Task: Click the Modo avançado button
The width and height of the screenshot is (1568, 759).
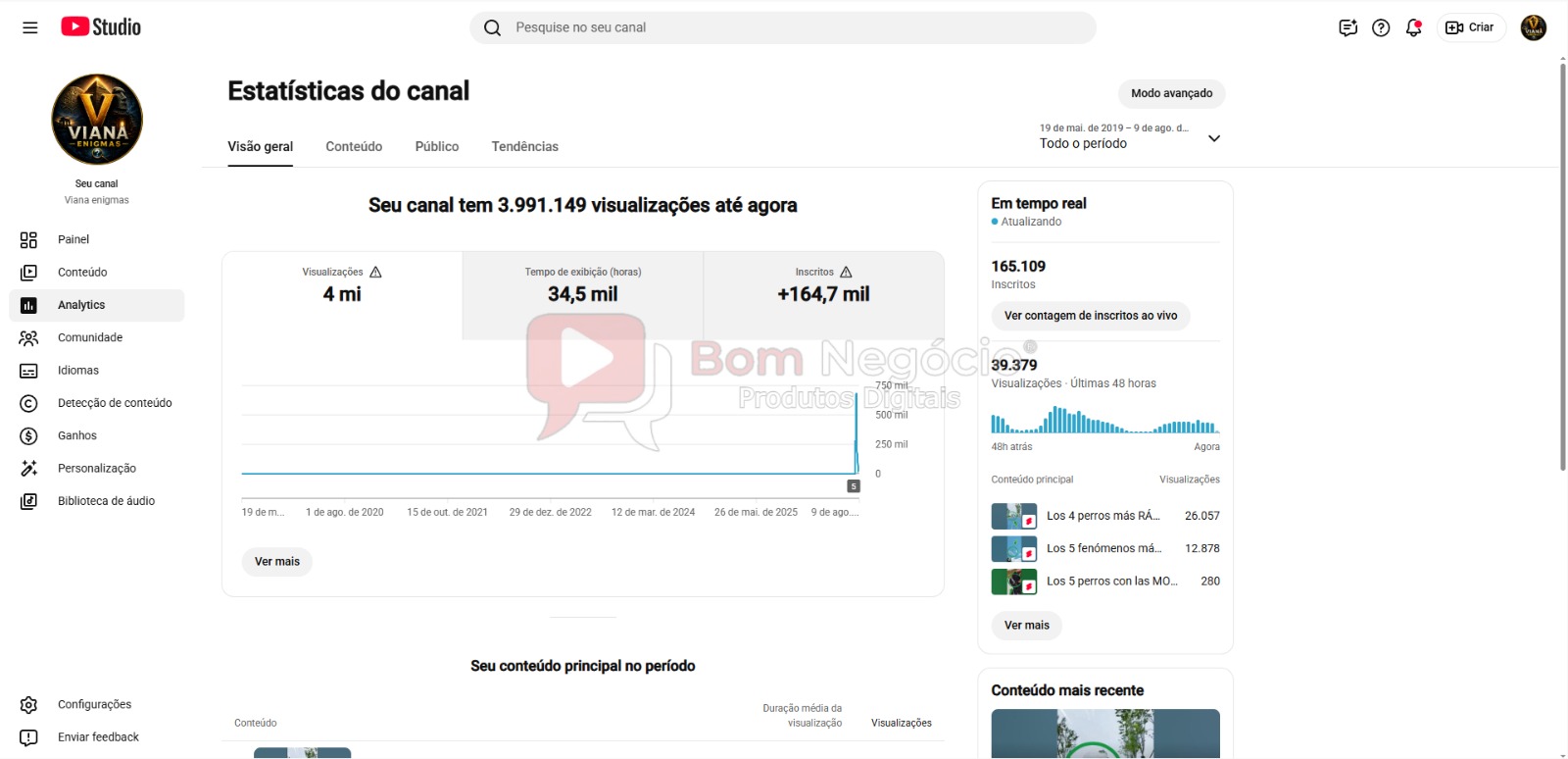Action: tap(1172, 93)
